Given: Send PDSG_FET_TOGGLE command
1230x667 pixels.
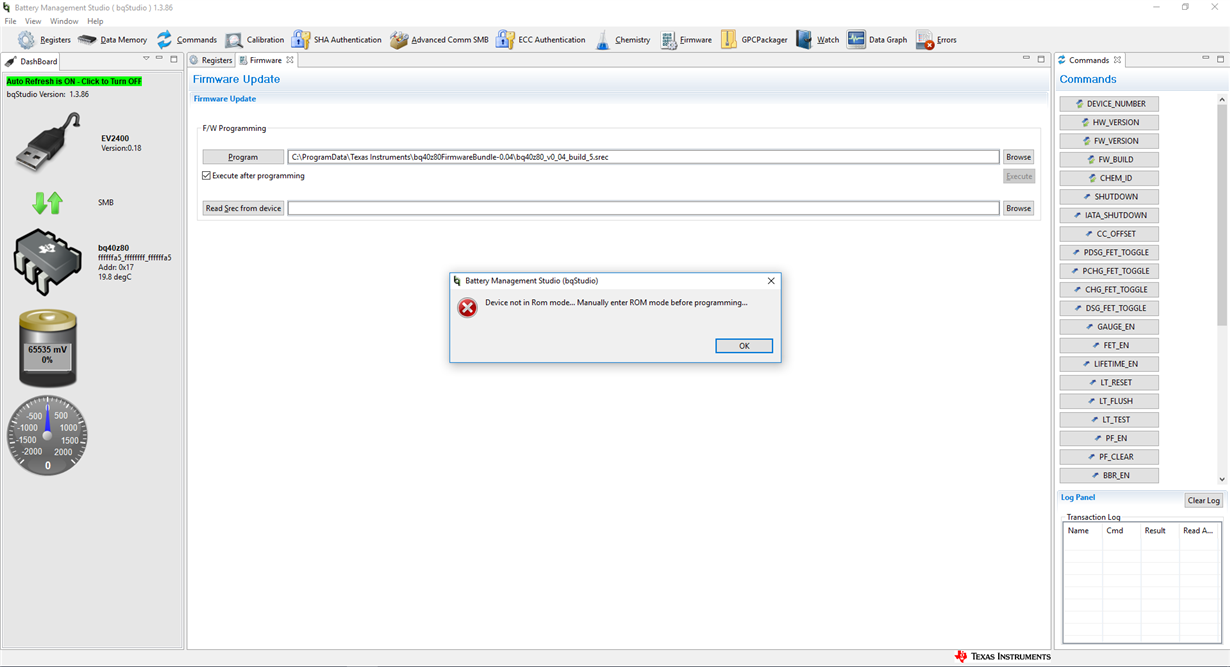Looking at the screenshot, I should [1109, 252].
